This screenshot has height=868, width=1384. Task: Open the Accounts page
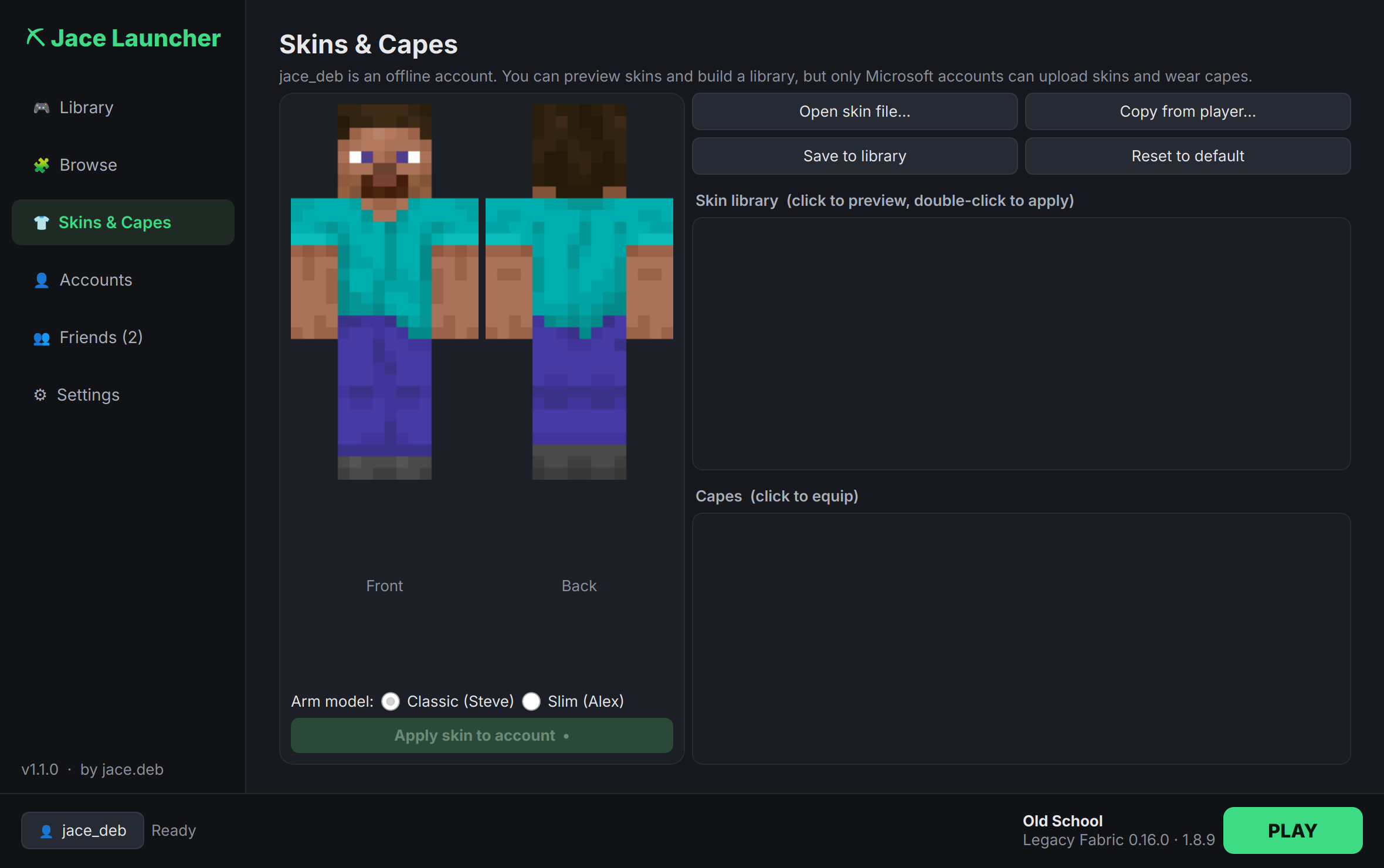click(123, 280)
